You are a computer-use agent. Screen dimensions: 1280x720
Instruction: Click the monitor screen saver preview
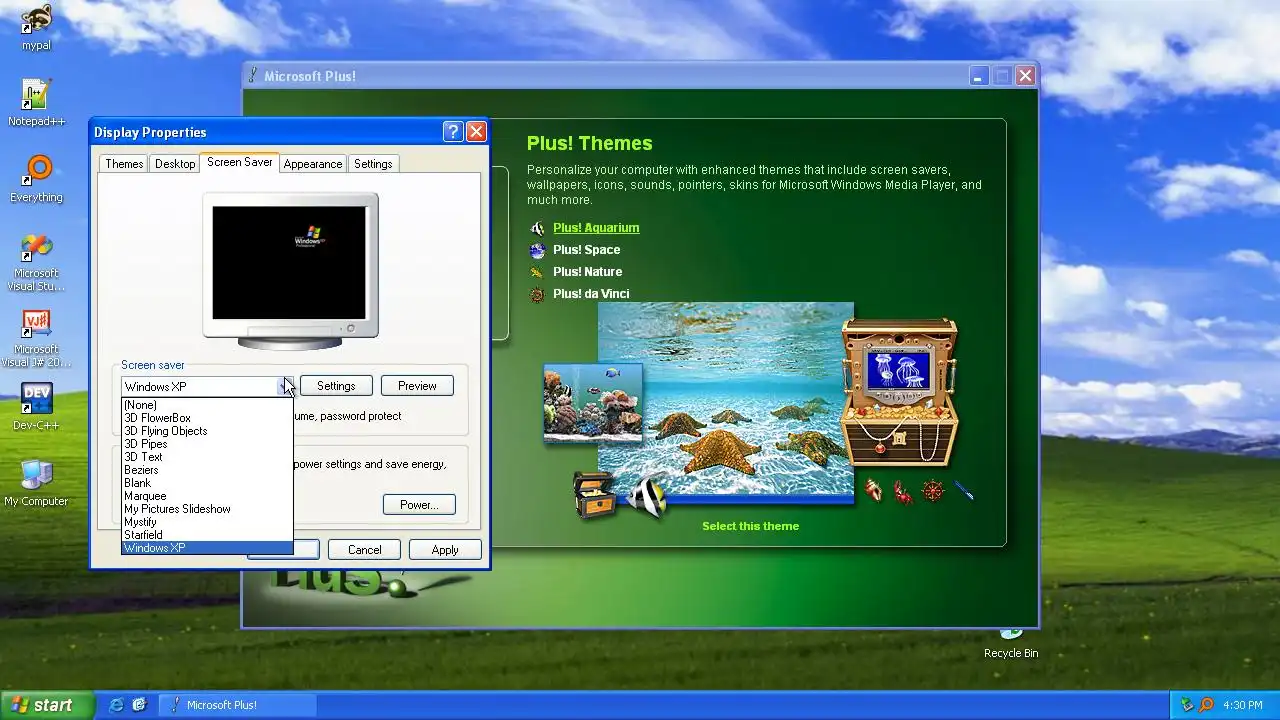click(289, 263)
